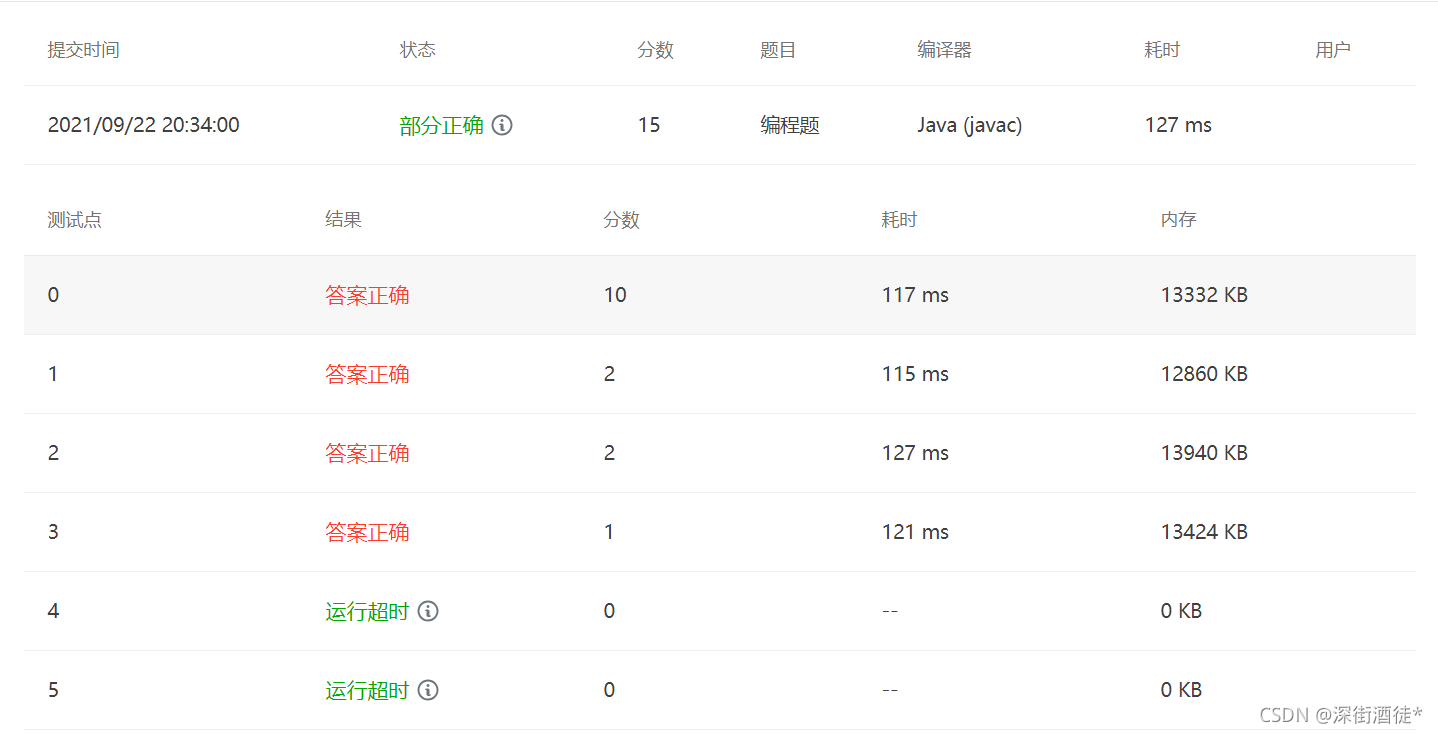Select the 状态 column header
Screen dimensions: 1438x733
coord(418,50)
